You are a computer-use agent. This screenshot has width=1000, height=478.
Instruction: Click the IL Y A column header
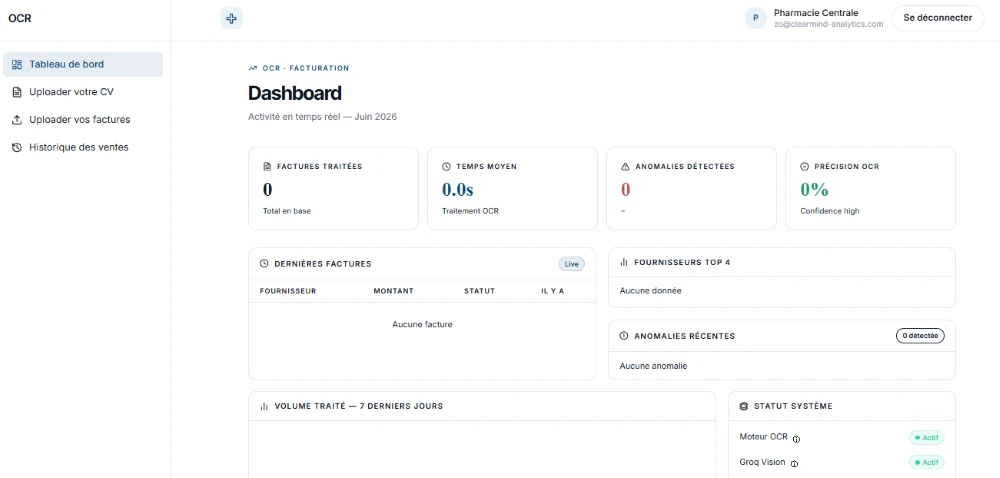tap(553, 291)
